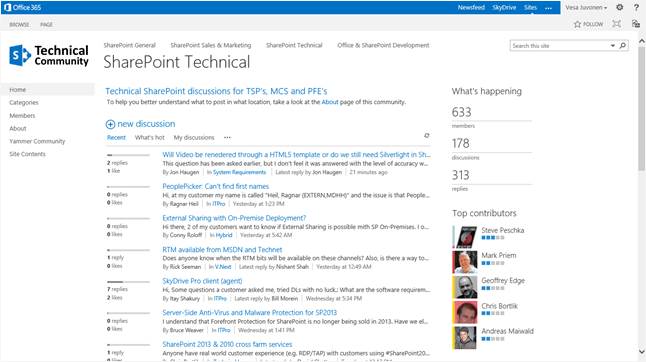The width and height of the screenshot is (646, 362).
Task: Click the Andreas Maiwald contributor name
Action: pyautogui.click(x=507, y=331)
